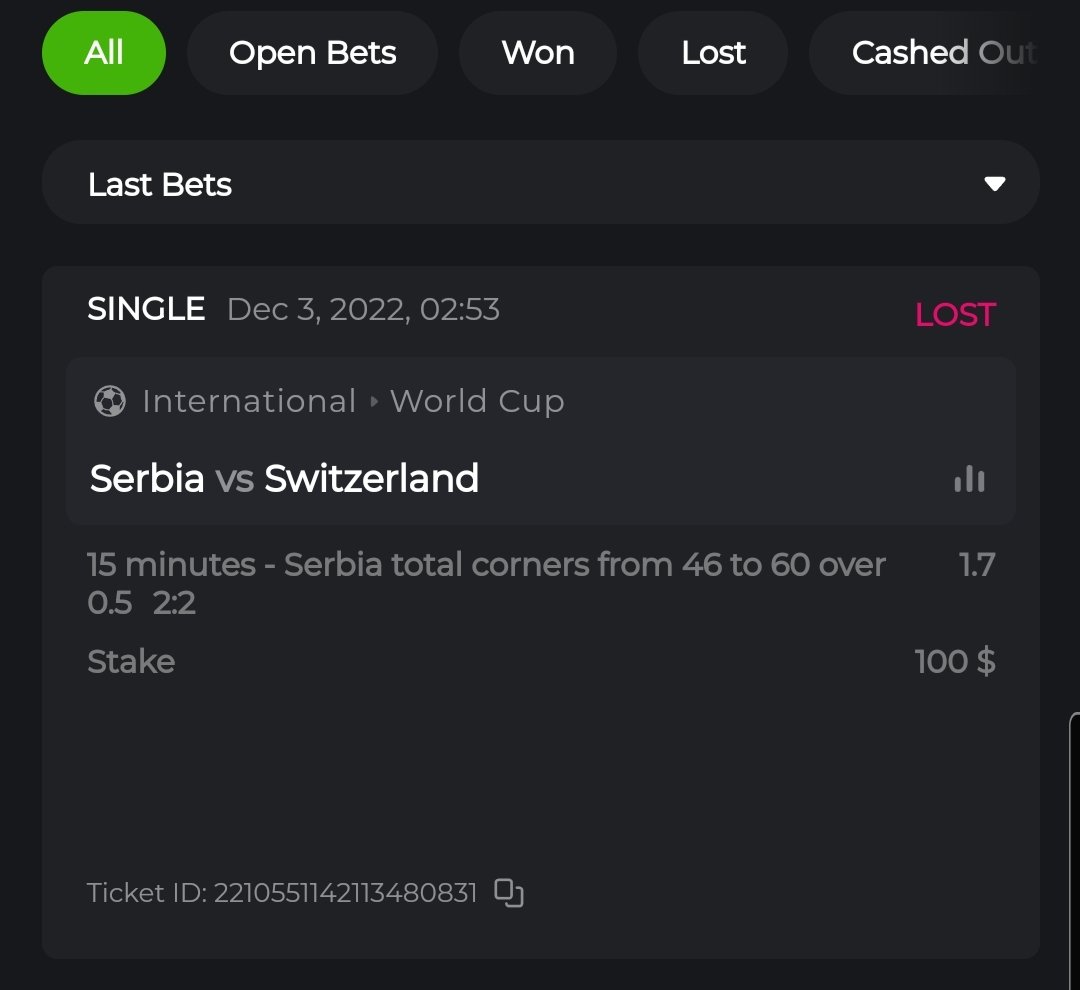Switch to the Open Bets tab
The width and height of the screenshot is (1080, 990).
point(312,53)
